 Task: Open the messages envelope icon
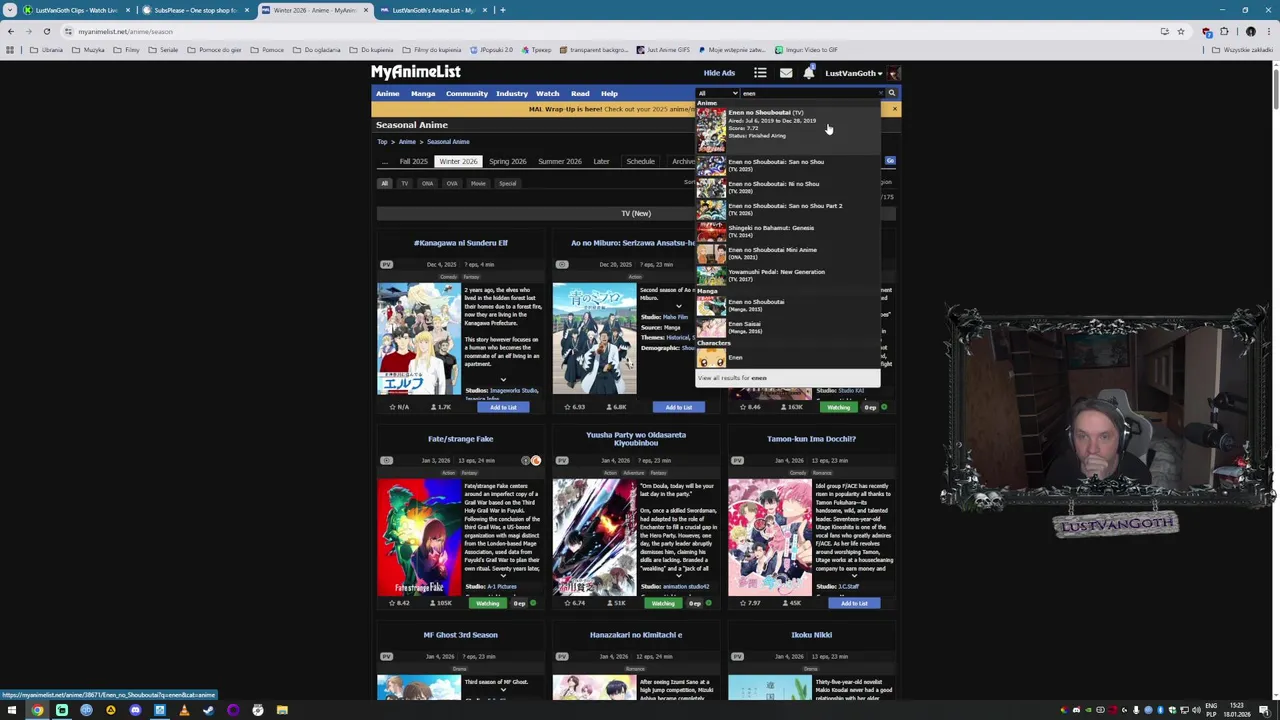786,73
